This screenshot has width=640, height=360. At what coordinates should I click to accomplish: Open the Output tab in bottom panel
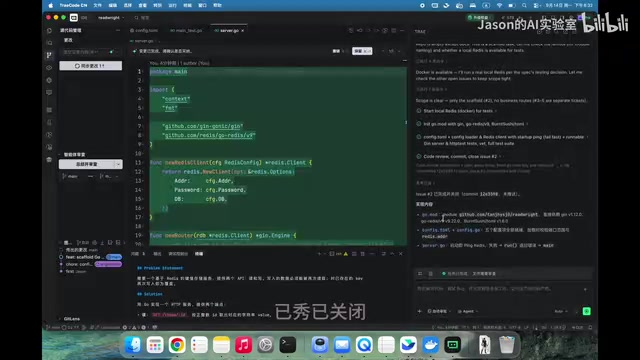pyautogui.click(x=157, y=254)
